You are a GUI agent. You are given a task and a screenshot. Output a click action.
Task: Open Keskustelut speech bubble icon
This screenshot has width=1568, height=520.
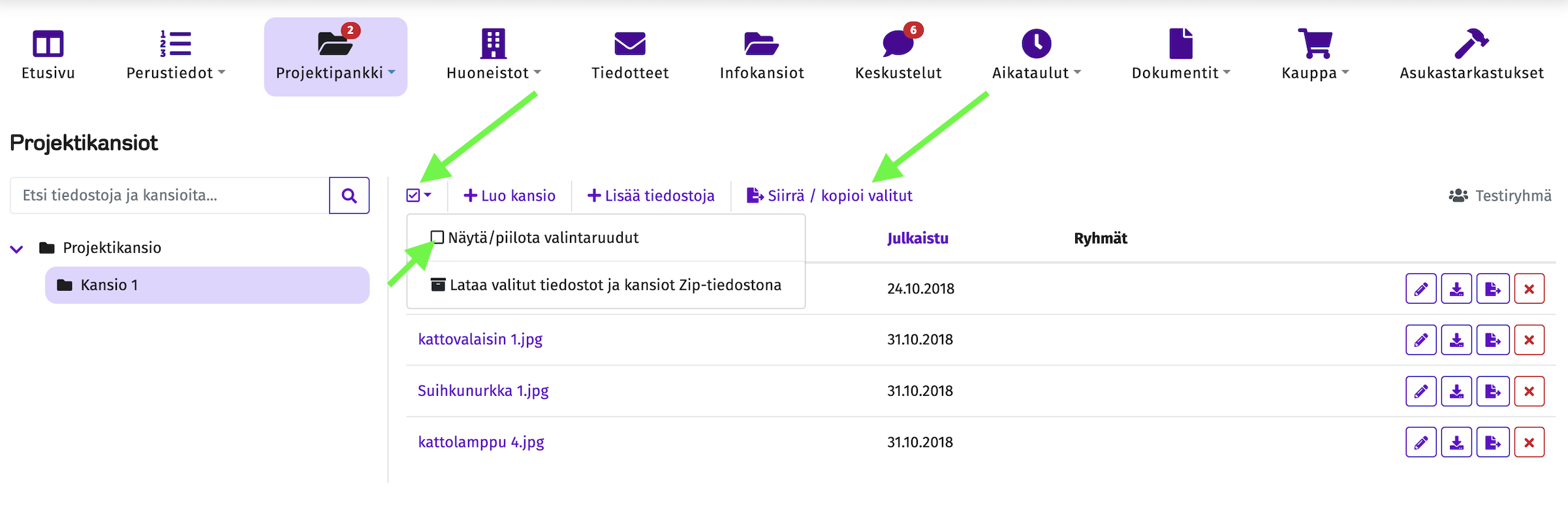tap(898, 44)
